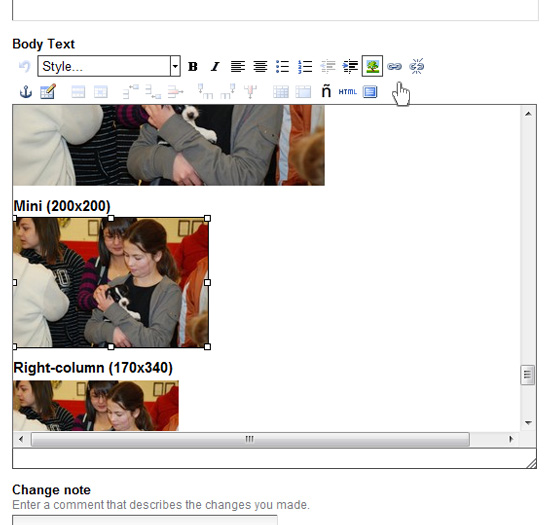Click the Undo arrow icon
Screen dimensions: 550x525
[25, 66]
